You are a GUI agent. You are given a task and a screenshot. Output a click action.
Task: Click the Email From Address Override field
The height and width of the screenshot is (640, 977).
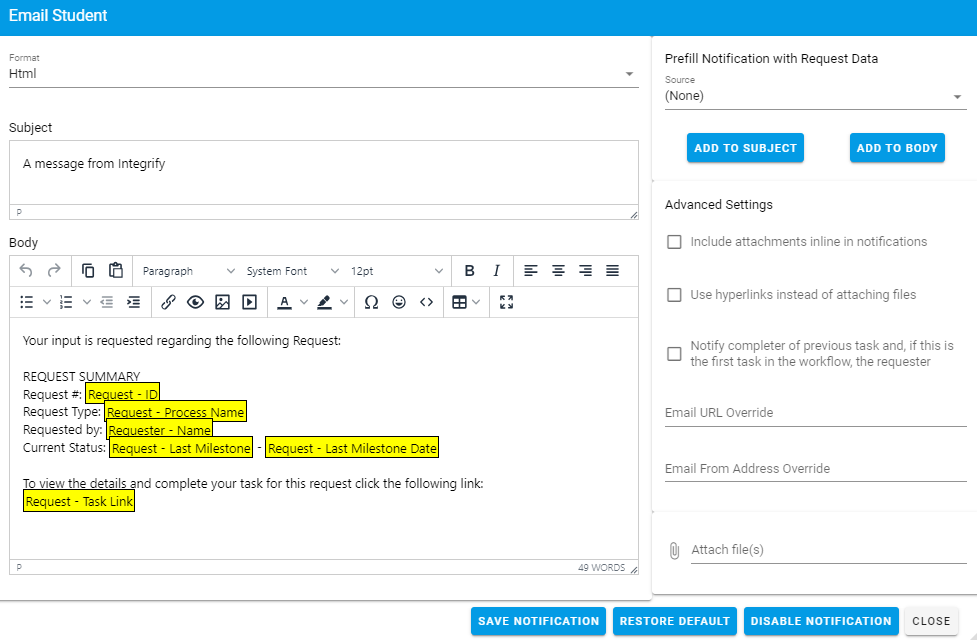(x=815, y=469)
